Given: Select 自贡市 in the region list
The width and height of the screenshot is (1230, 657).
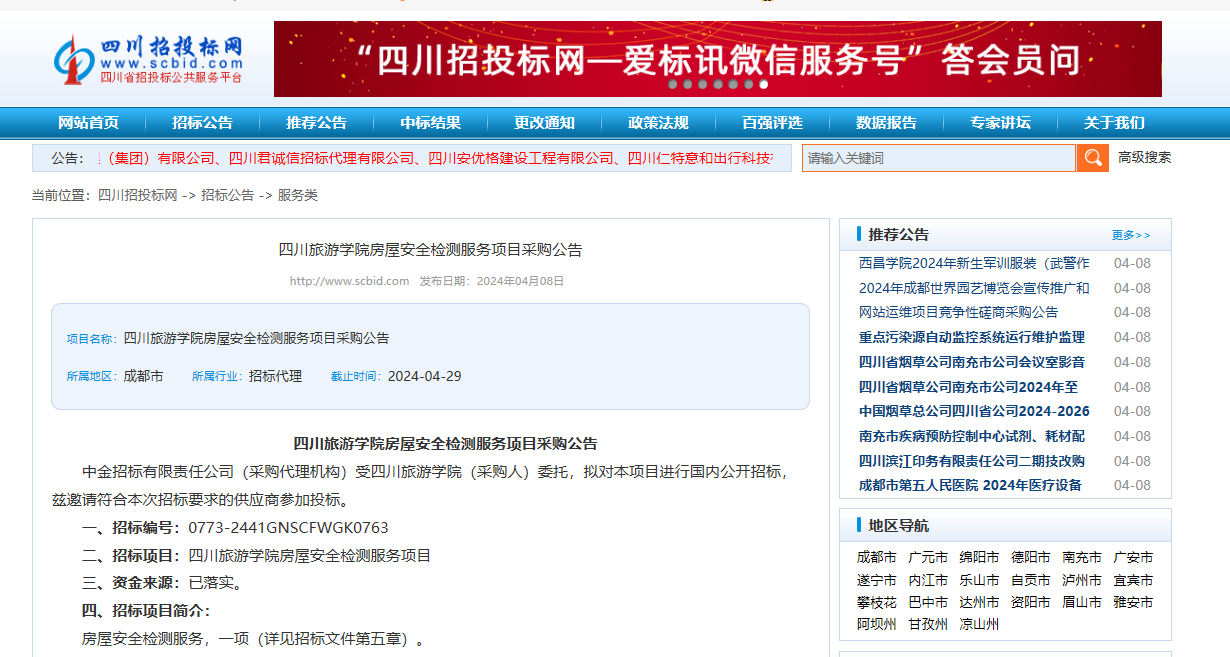Looking at the screenshot, I should click(x=1031, y=580).
